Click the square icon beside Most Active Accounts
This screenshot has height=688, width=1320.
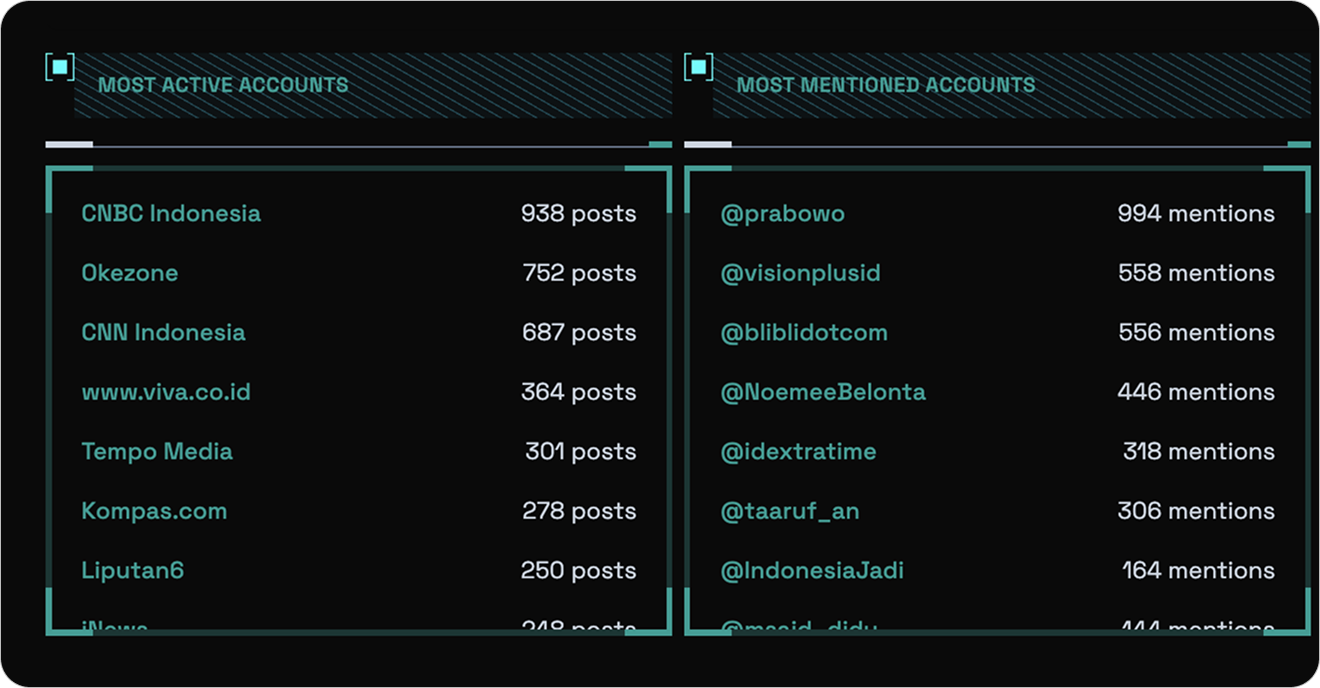click(x=60, y=67)
